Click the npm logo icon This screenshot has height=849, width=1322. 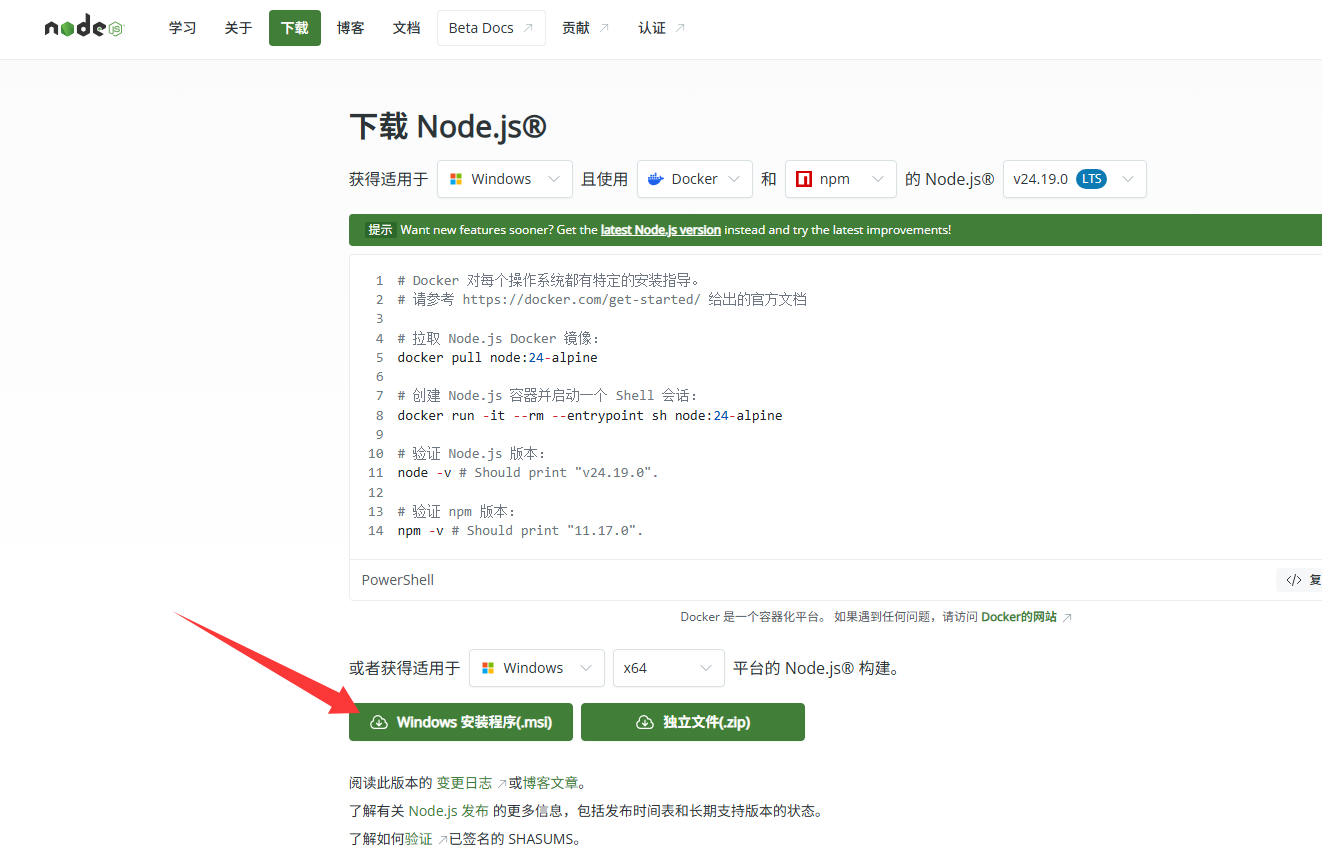(x=803, y=179)
